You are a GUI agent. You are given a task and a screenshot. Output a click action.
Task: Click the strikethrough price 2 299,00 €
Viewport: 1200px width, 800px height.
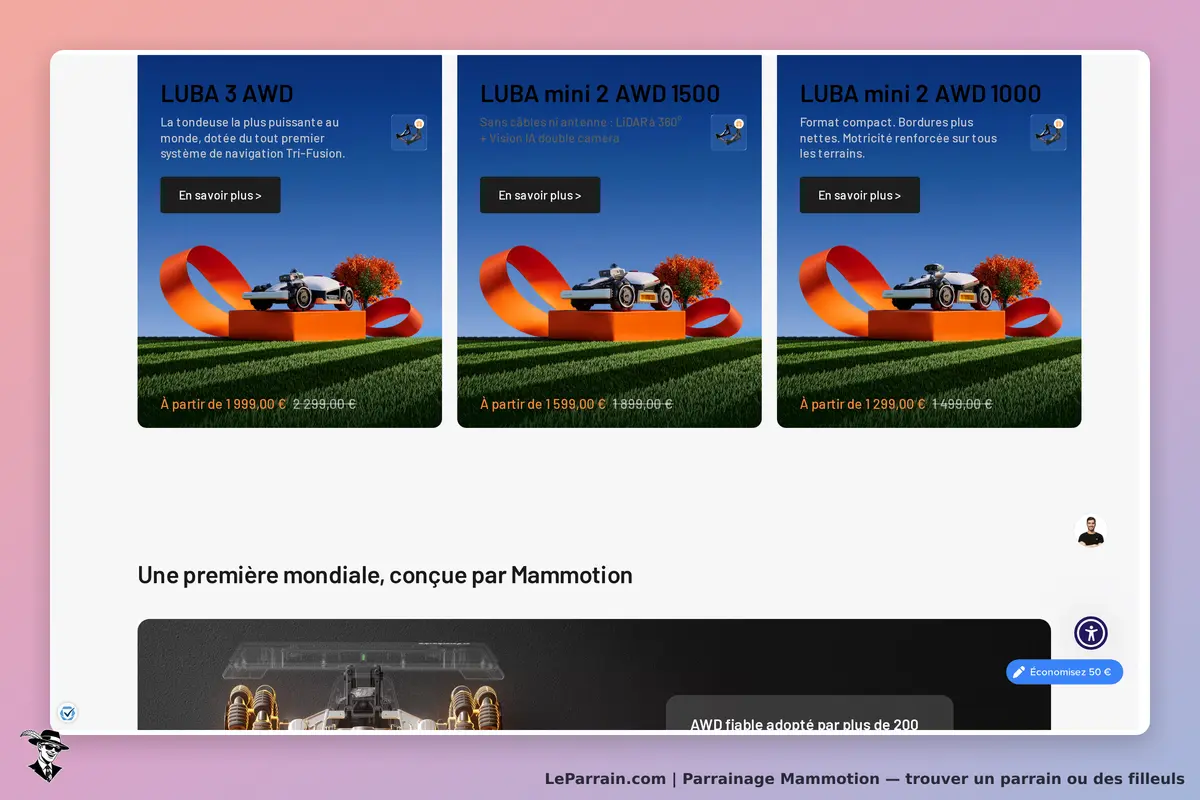pyautogui.click(x=325, y=404)
